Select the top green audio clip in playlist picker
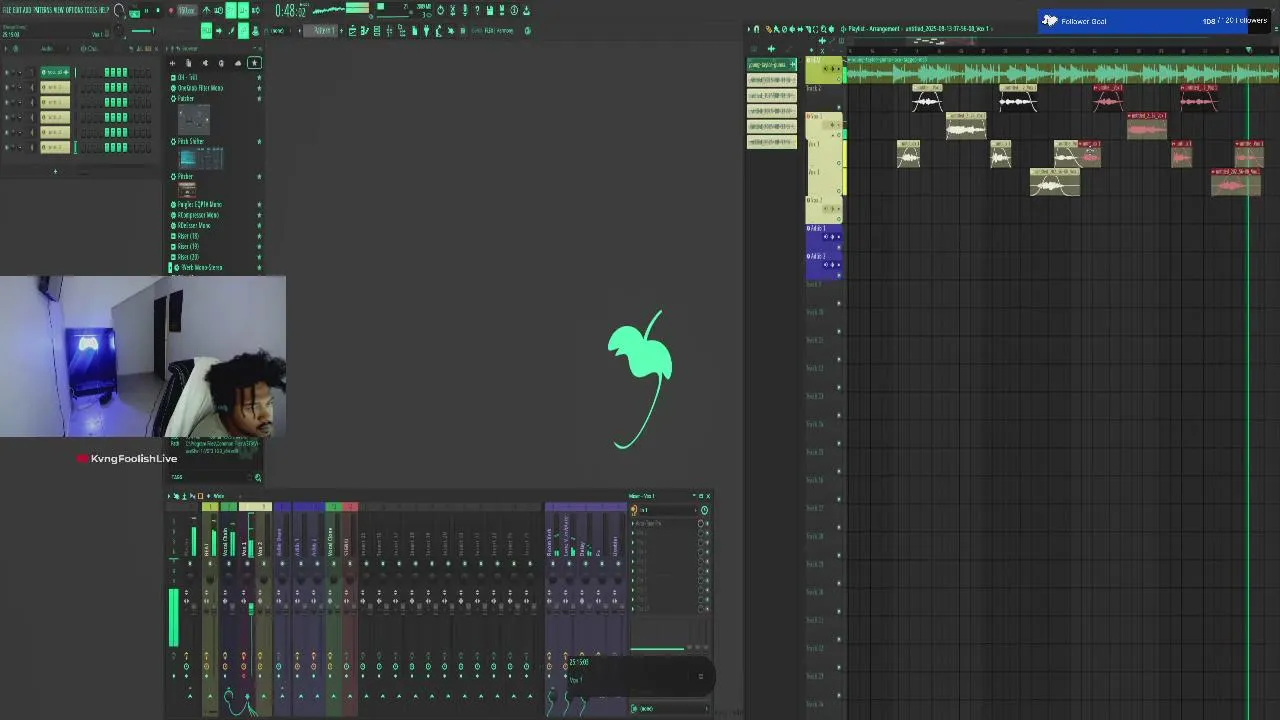Screen dimensions: 1280x720 click(x=772, y=65)
